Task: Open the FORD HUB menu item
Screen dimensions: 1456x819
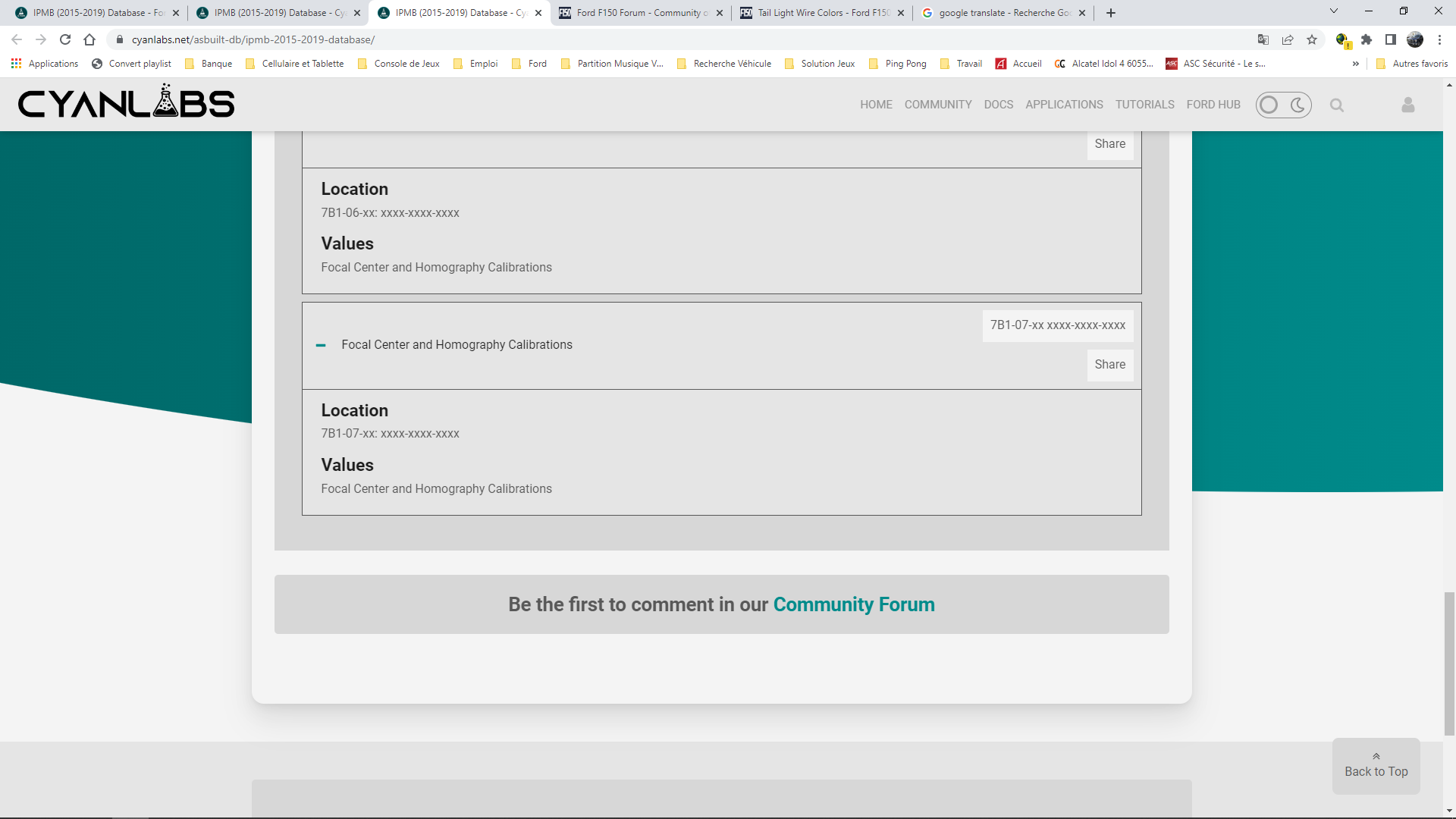Action: [1213, 105]
